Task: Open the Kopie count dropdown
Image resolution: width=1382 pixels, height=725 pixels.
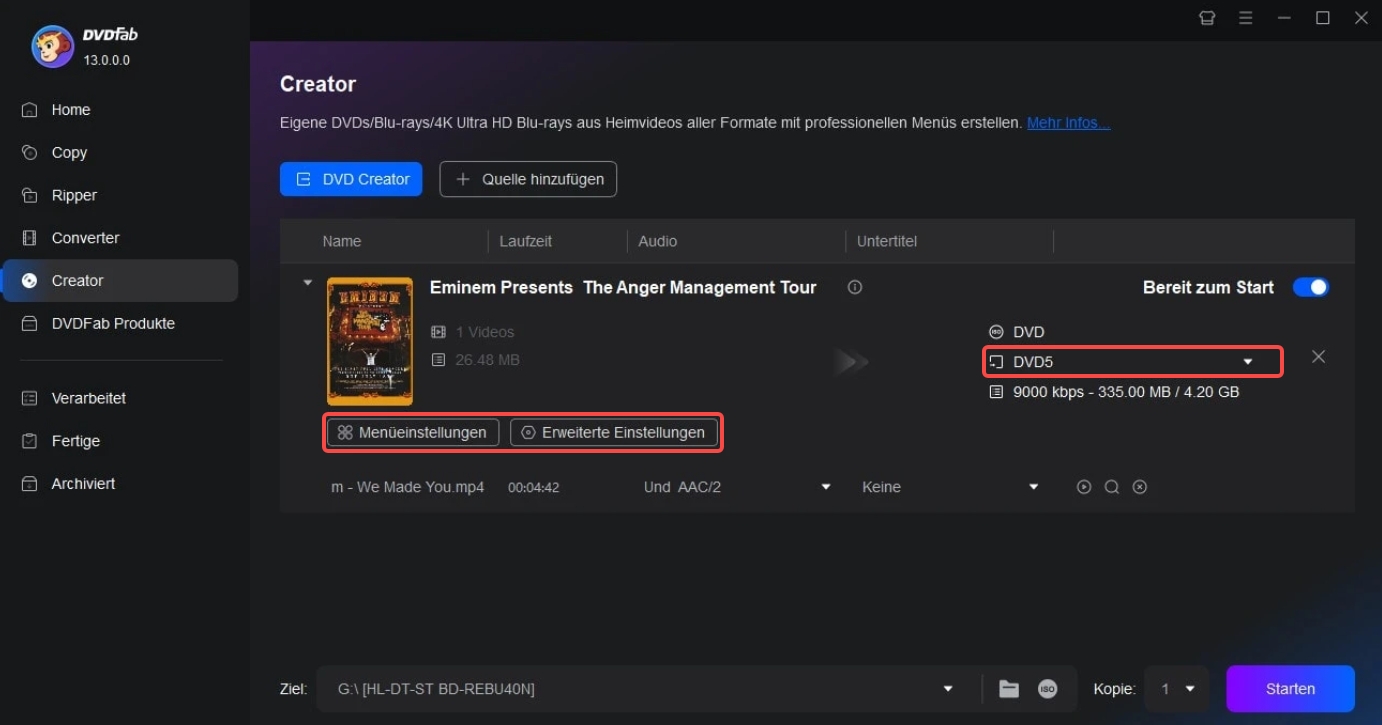Action: (x=1177, y=689)
